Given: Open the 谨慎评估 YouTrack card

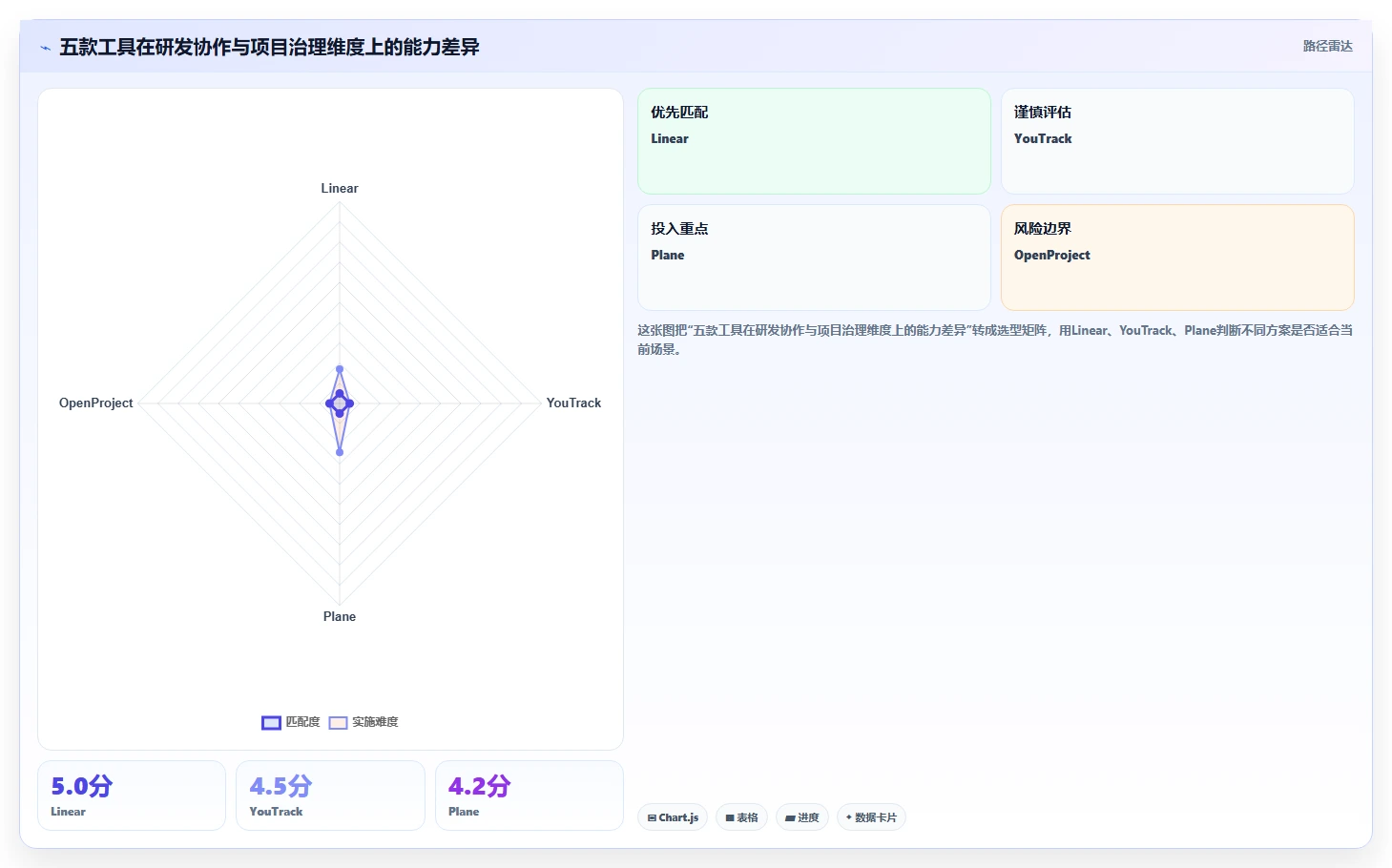Looking at the screenshot, I should click(1177, 141).
